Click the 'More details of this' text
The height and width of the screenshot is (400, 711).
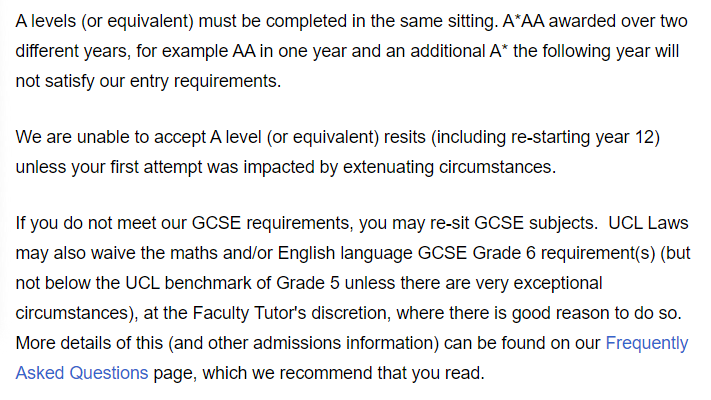[x=88, y=343]
